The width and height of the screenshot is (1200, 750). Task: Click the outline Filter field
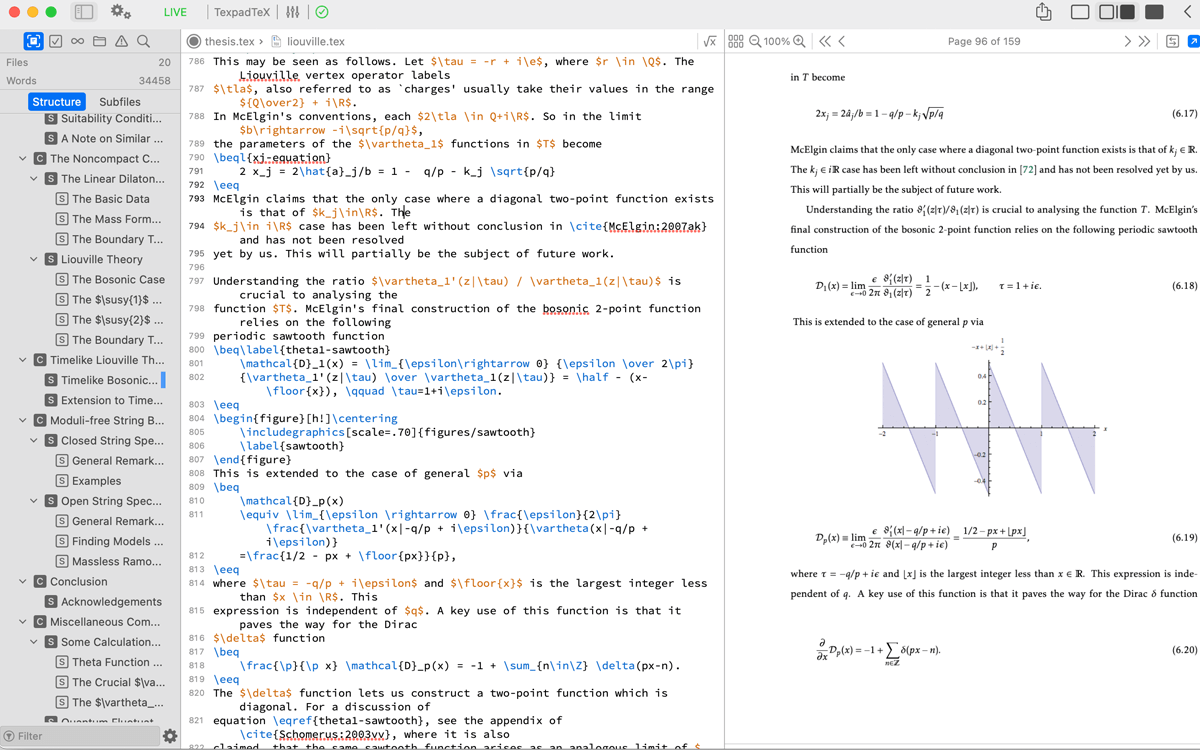point(78,736)
